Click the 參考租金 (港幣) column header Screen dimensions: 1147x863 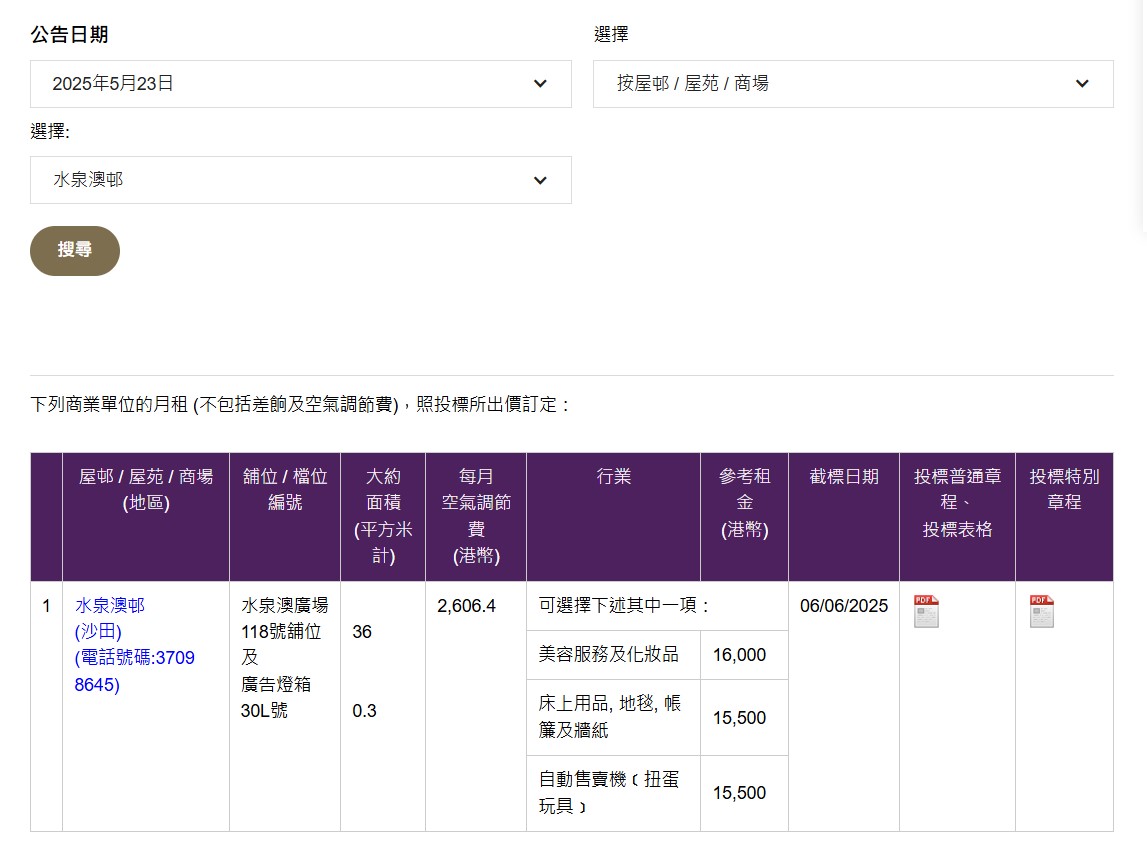(x=744, y=516)
